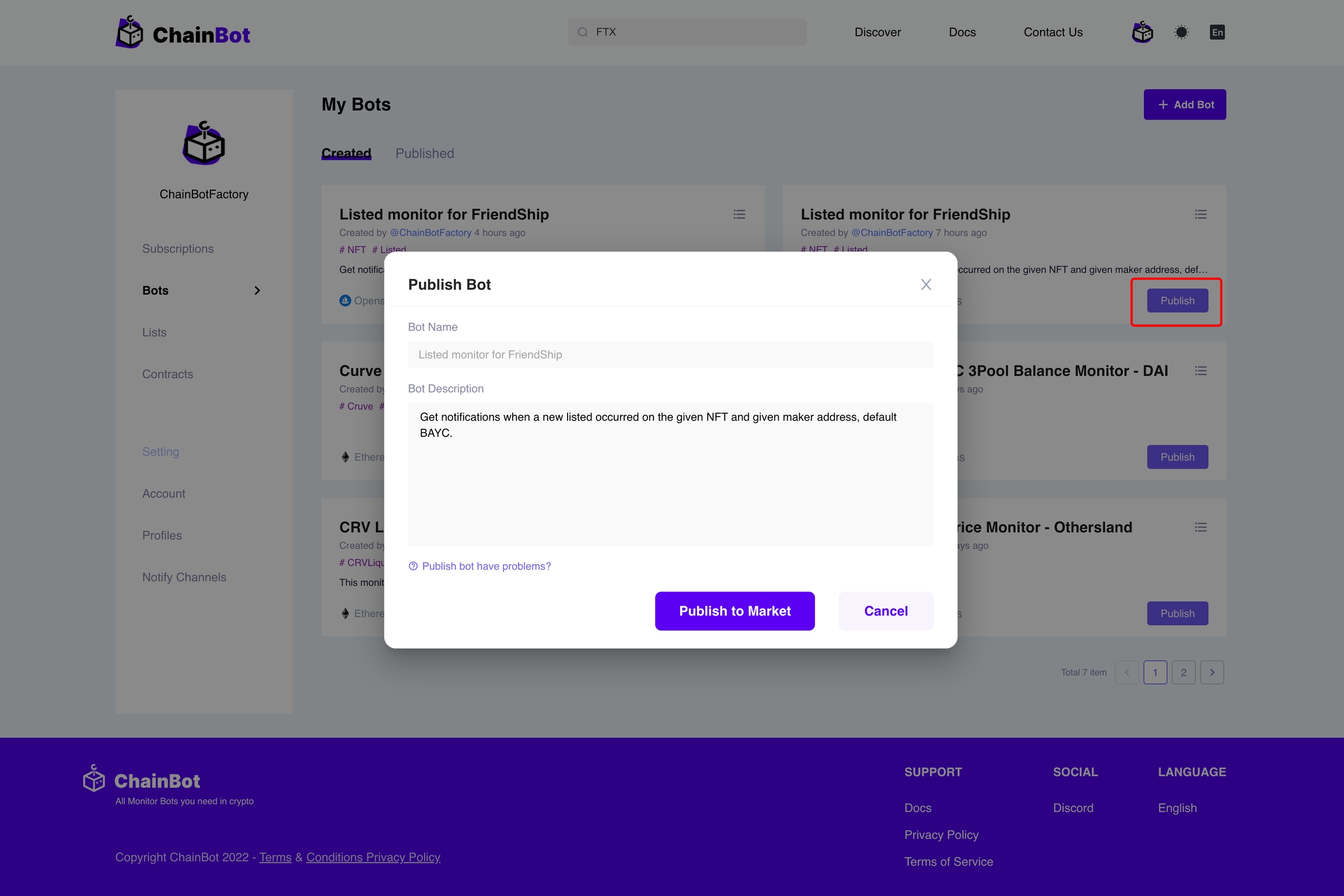Go to next page arrow in pagination
Viewport: 1344px width, 896px height.
(x=1212, y=673)
